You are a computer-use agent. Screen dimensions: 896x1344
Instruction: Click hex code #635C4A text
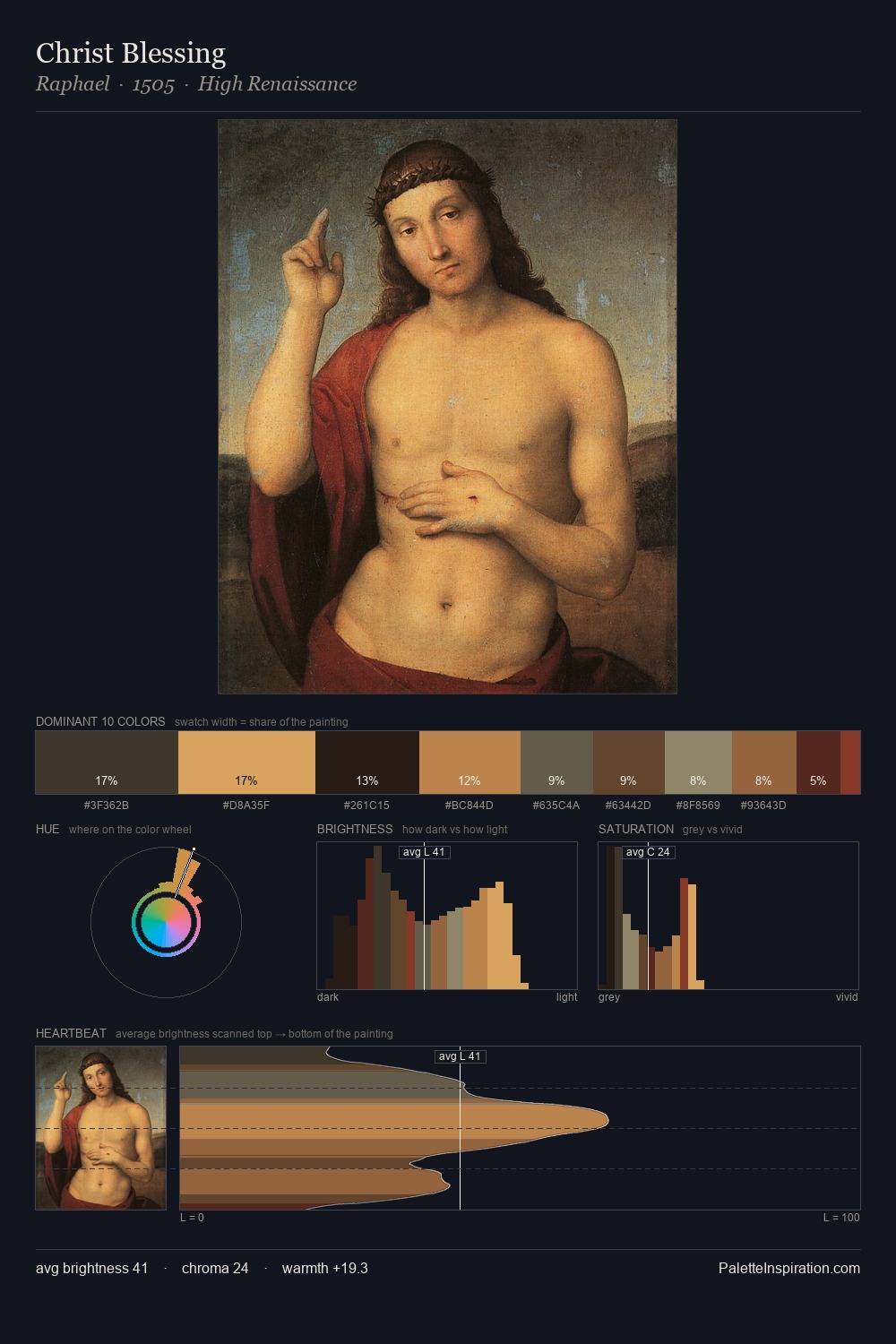click(x=556, y=806)
